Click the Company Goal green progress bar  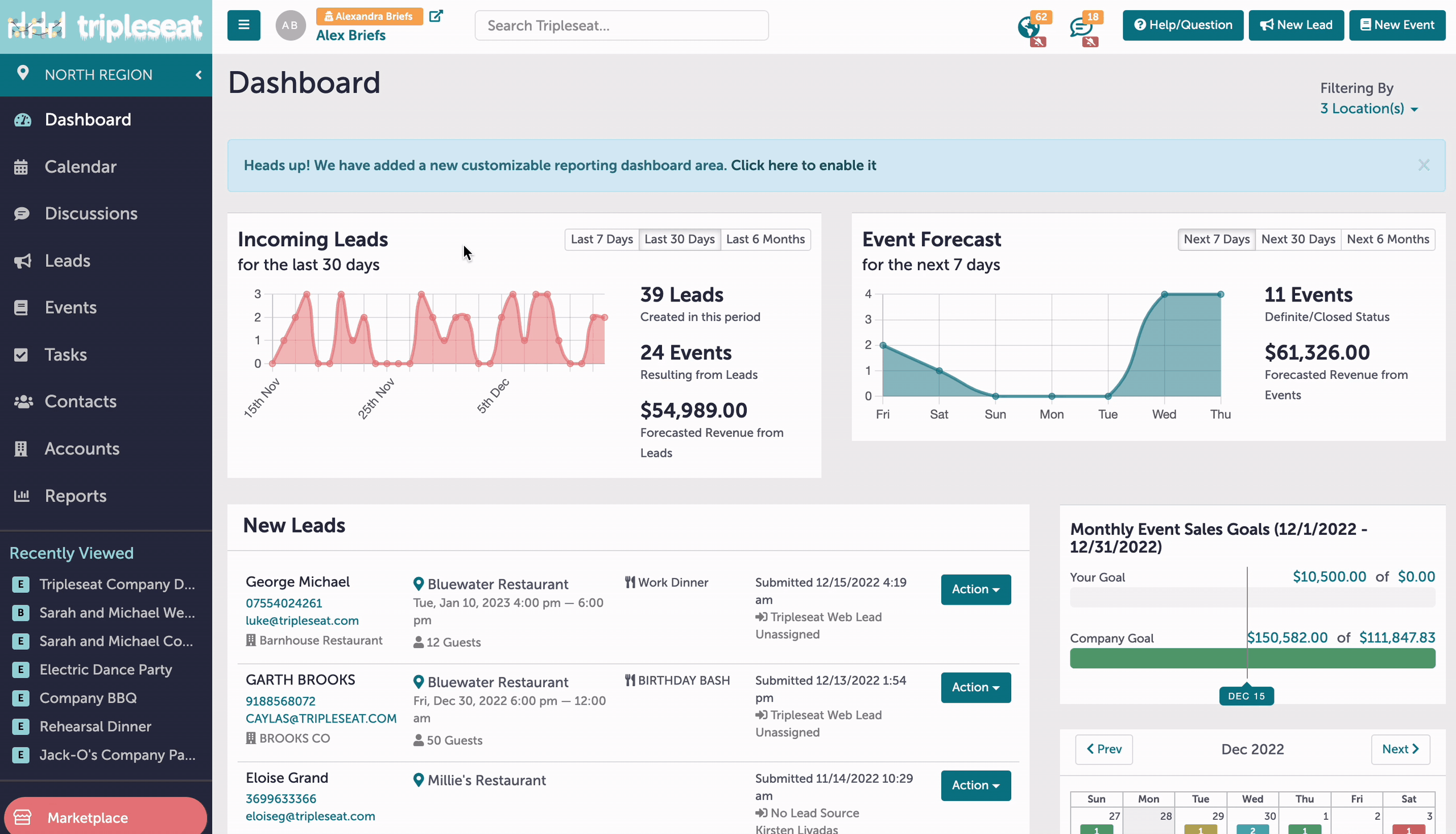pyautogui.click(x=1252, y=659)
